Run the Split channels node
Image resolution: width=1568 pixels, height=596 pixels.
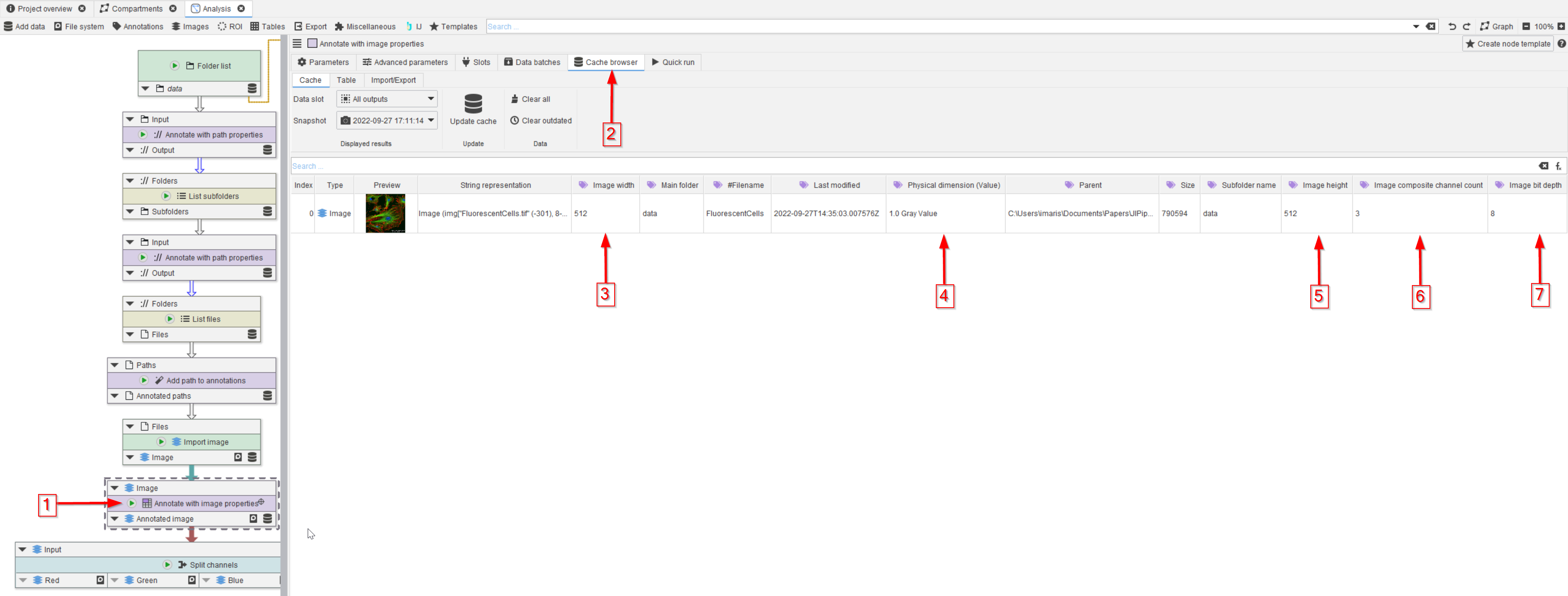(168, 565)
